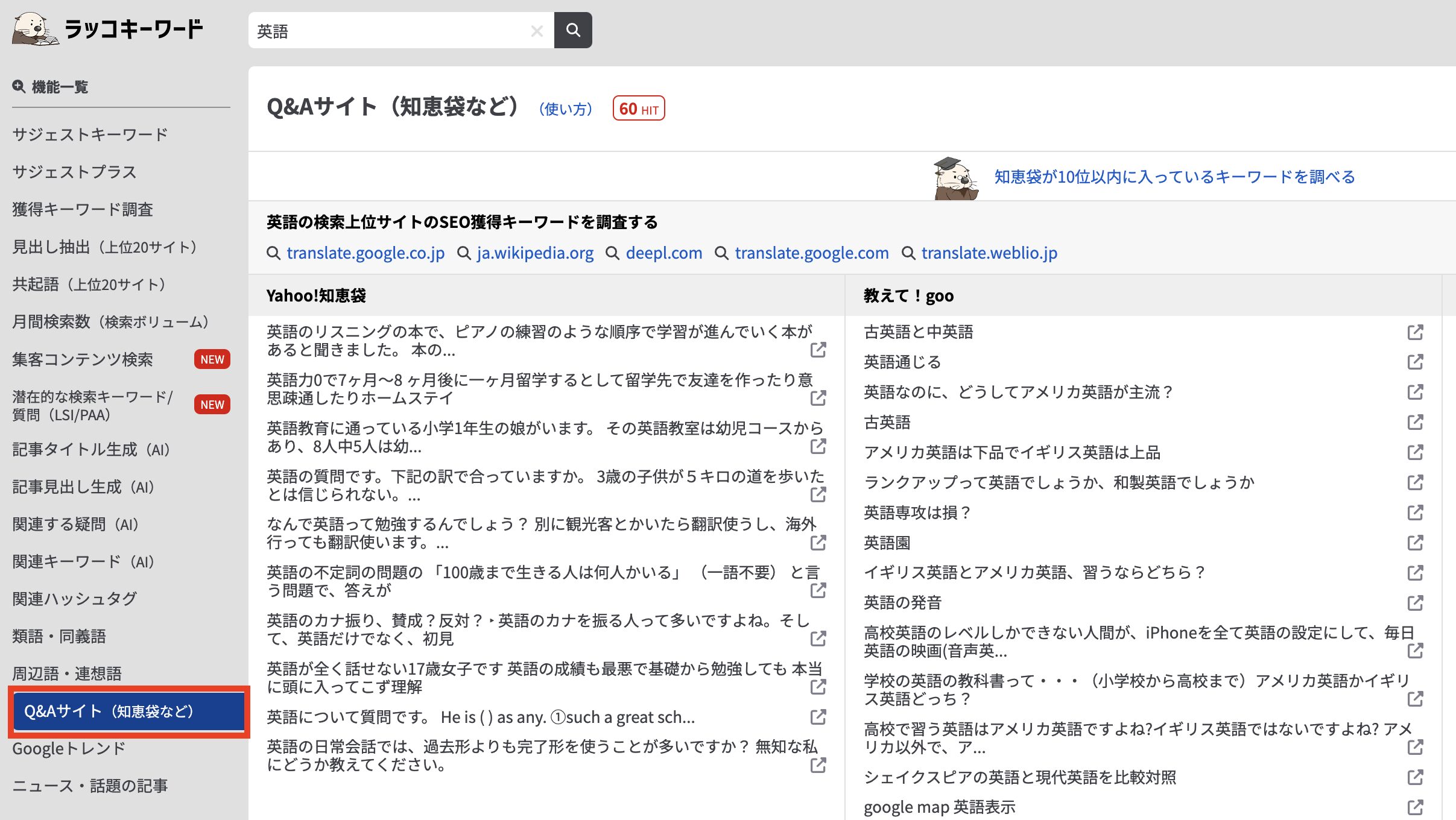Open external link for 英語のリスニングの本で question
Screen dimensions: 1456x820
pos(818,350)
